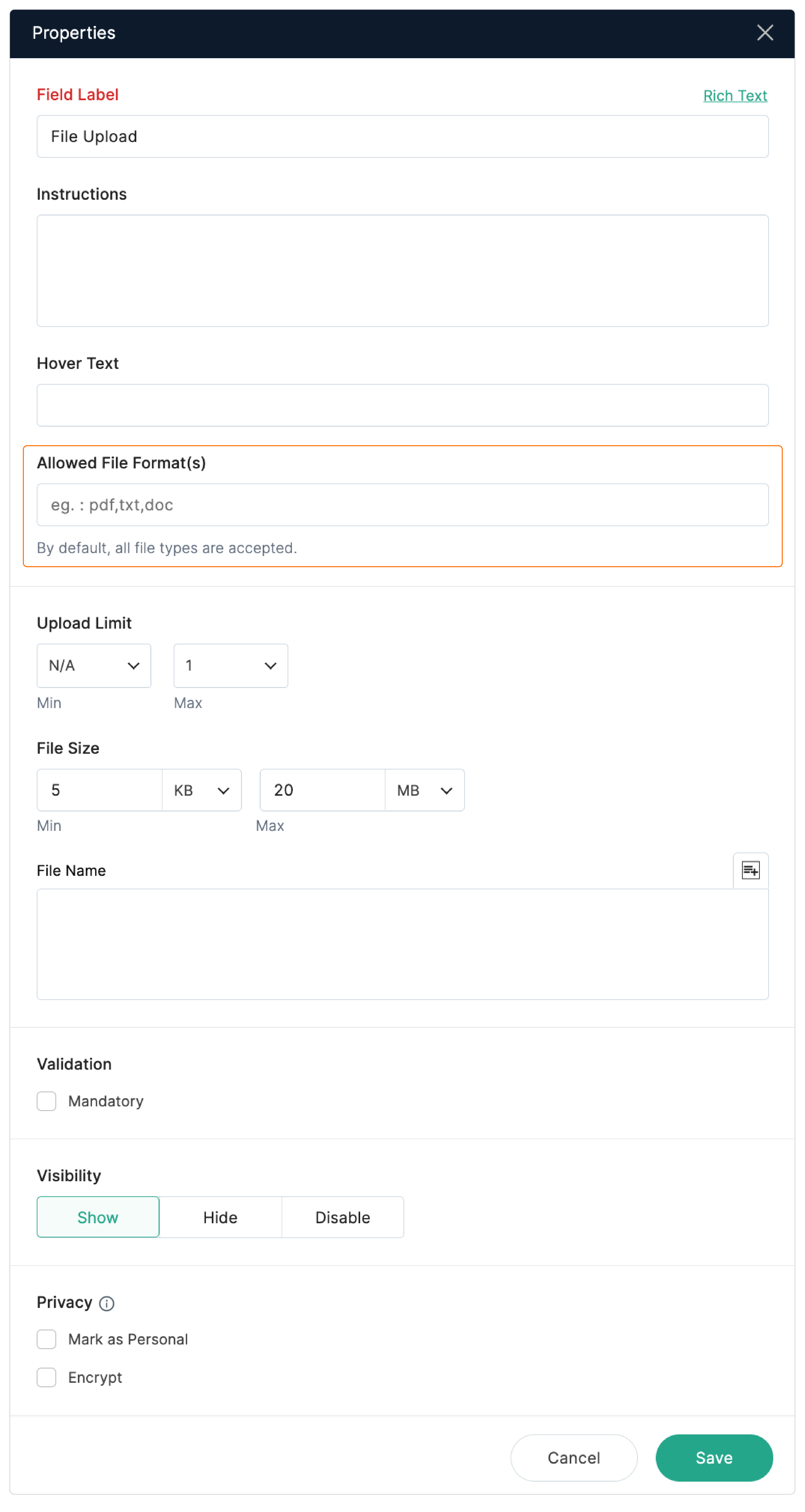Click the Save button

coord(714,1458)
